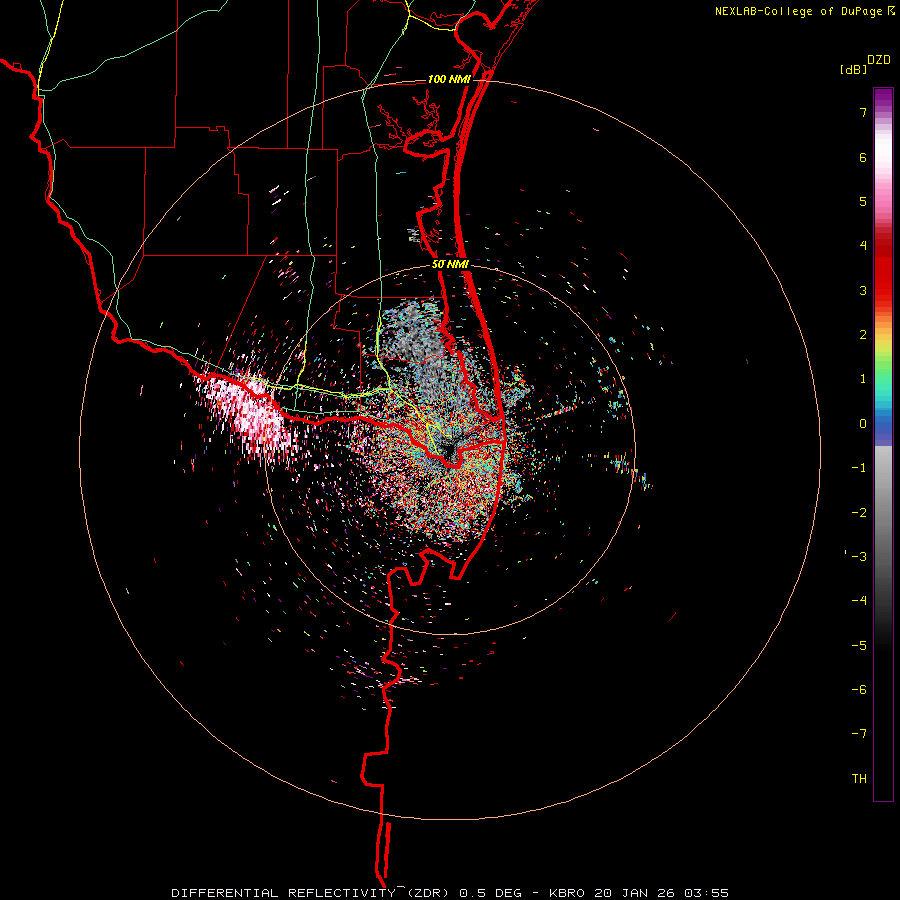The height and width of the screenshot is (900, 900).
Task: Click the 1 dB value on the color scale
Action: (863, 379)
